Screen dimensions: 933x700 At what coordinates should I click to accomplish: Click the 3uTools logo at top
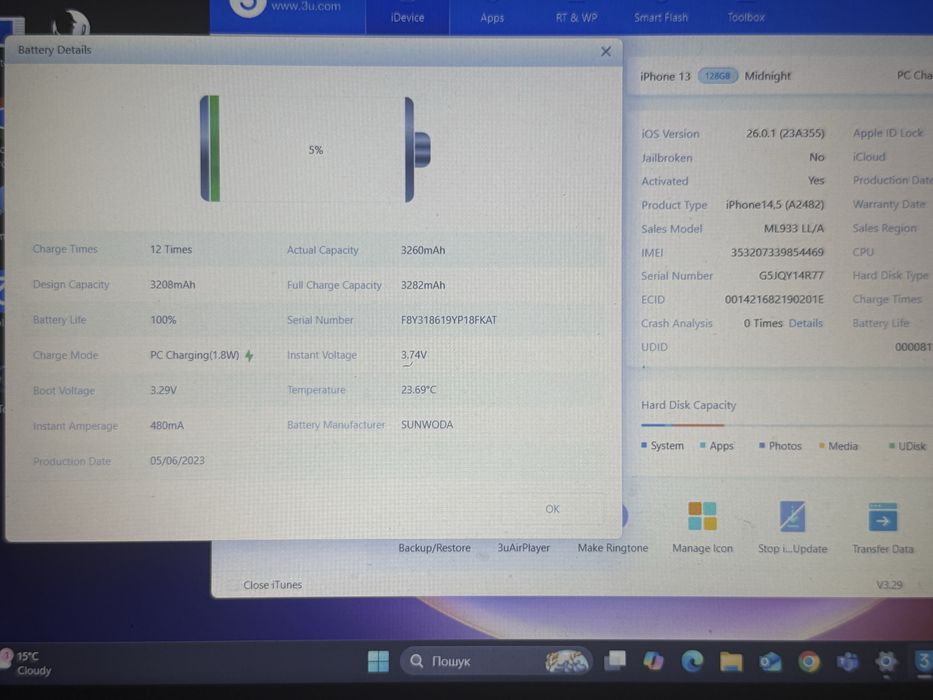click(x=248, y=6)
